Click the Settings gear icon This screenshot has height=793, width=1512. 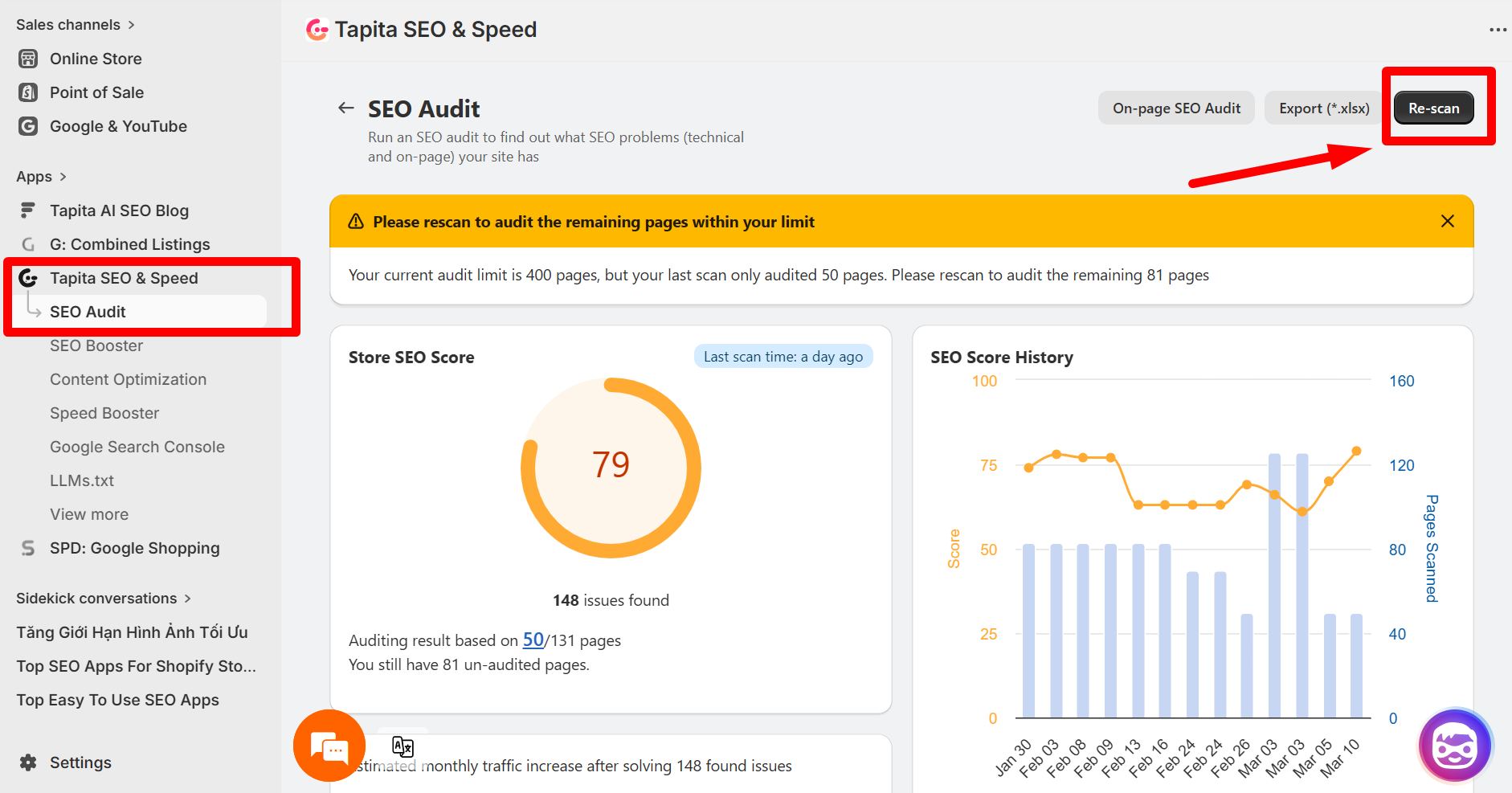point(28,762)
